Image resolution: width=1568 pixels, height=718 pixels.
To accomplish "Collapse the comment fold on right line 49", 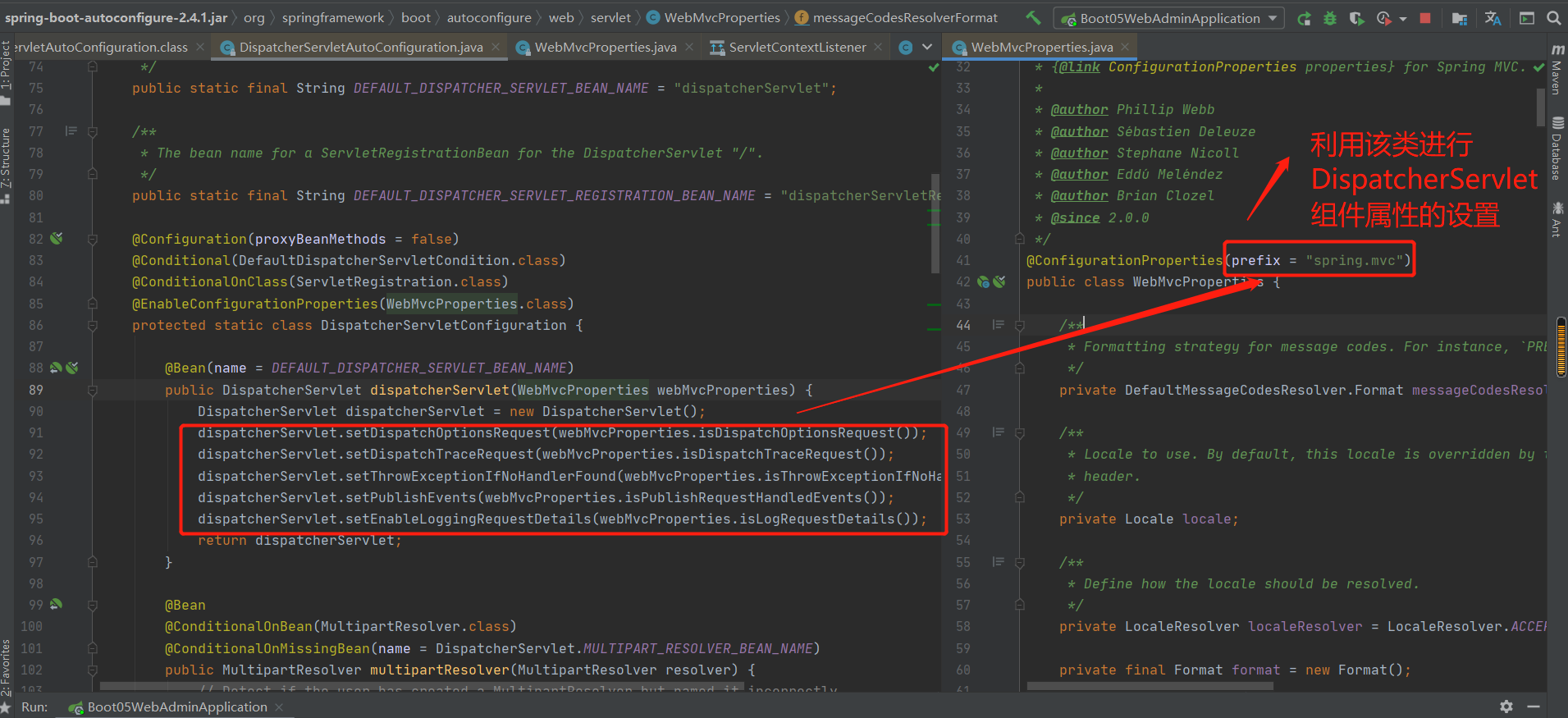I will 1020,432.
